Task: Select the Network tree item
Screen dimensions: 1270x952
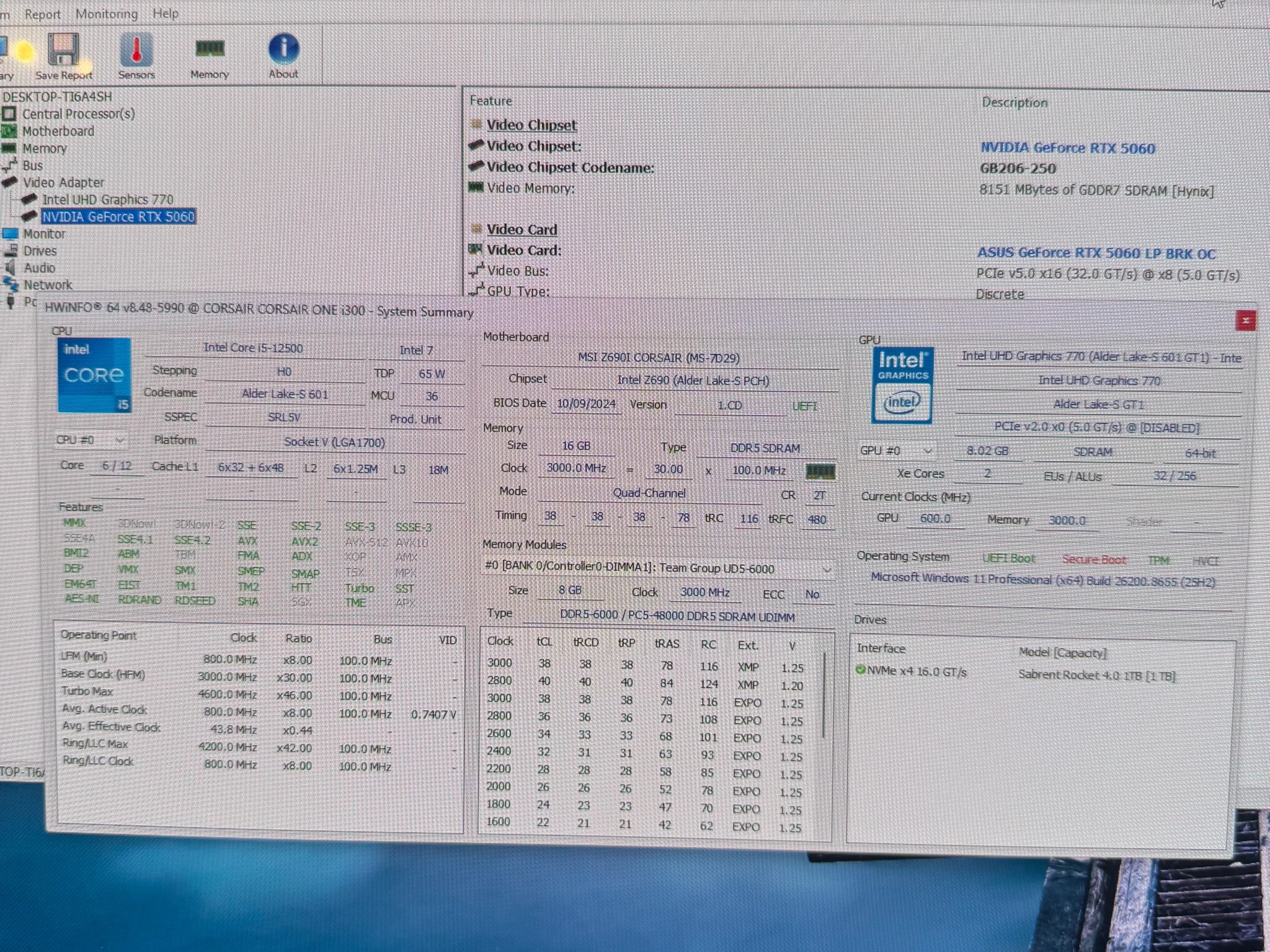Action: (x=48, y=285)
